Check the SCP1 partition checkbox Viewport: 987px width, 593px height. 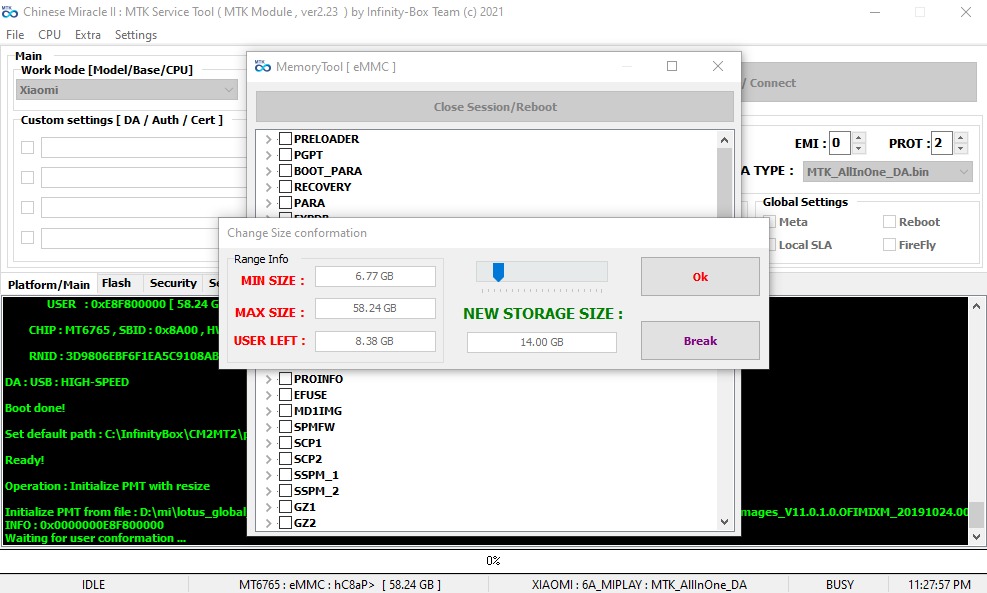(x=285, y=443)
